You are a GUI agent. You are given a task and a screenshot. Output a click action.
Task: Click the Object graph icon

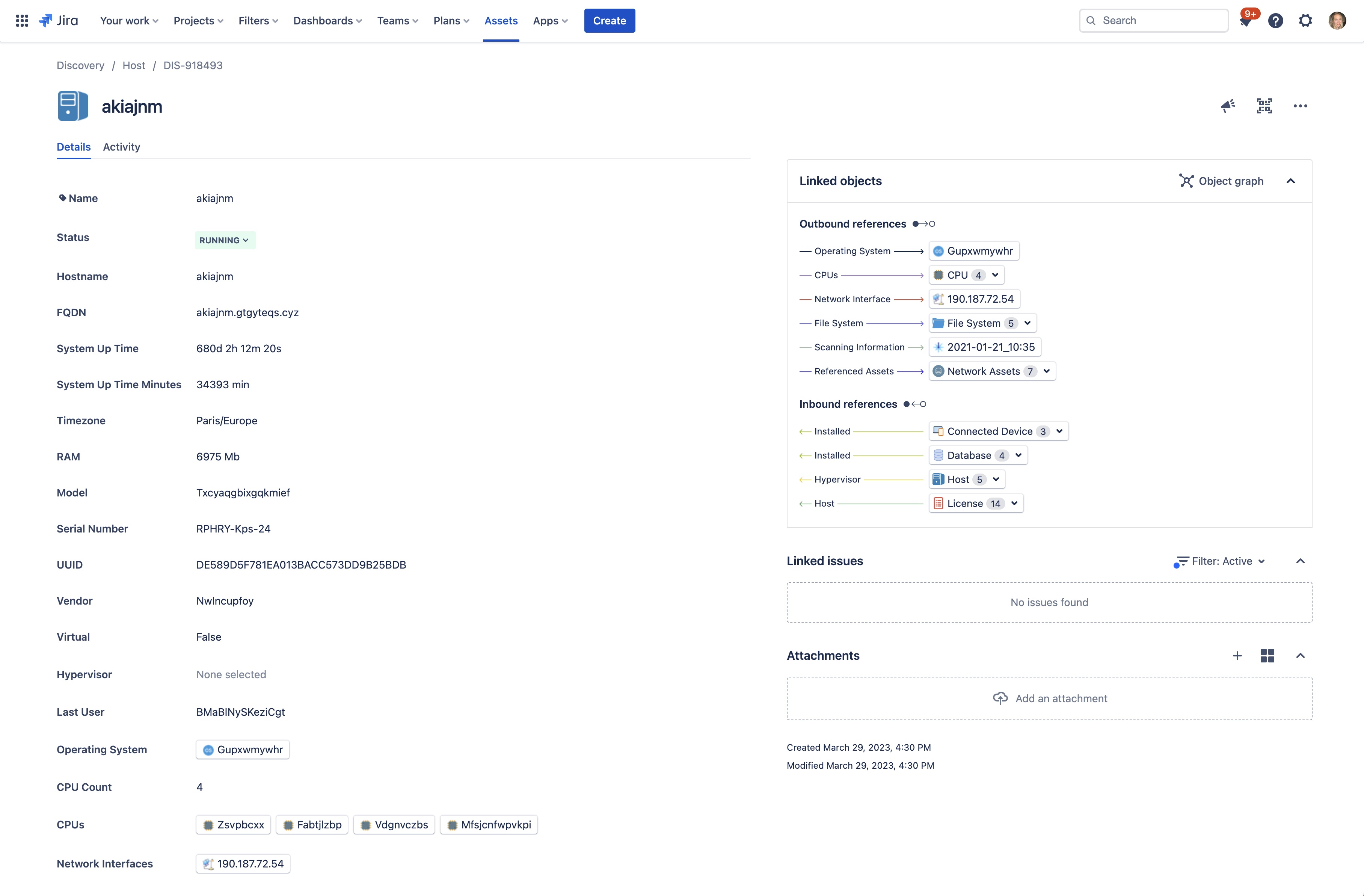coord(1186,181)
